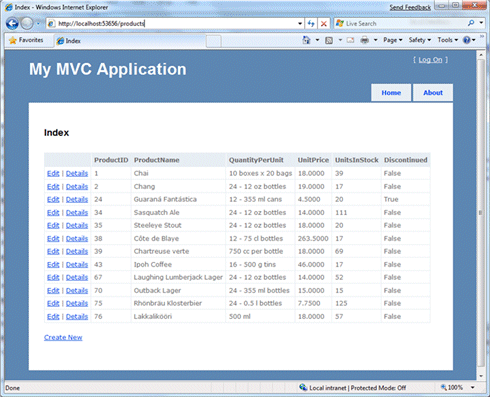Click the RSS Feeds toolbar icon
The width and height of the screenshot is (490, 397).
(x=329, y=40)
